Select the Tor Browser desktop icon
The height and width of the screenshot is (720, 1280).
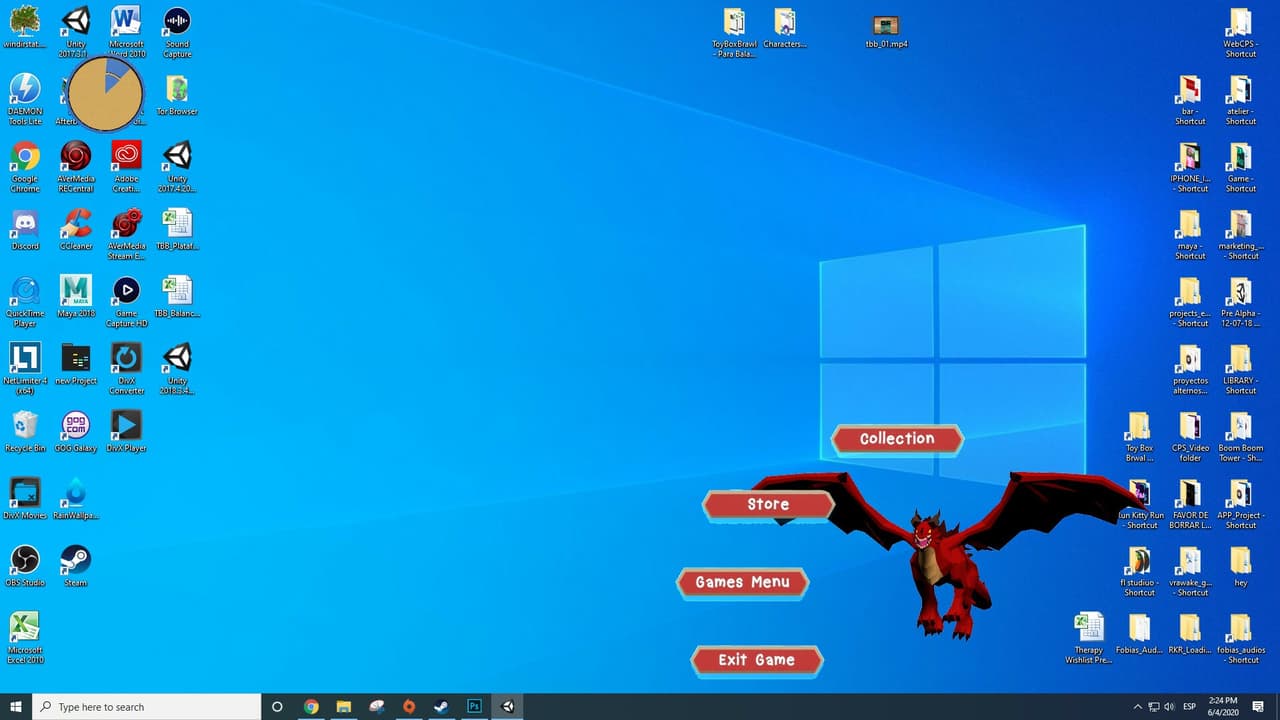(x=177, y=95)
